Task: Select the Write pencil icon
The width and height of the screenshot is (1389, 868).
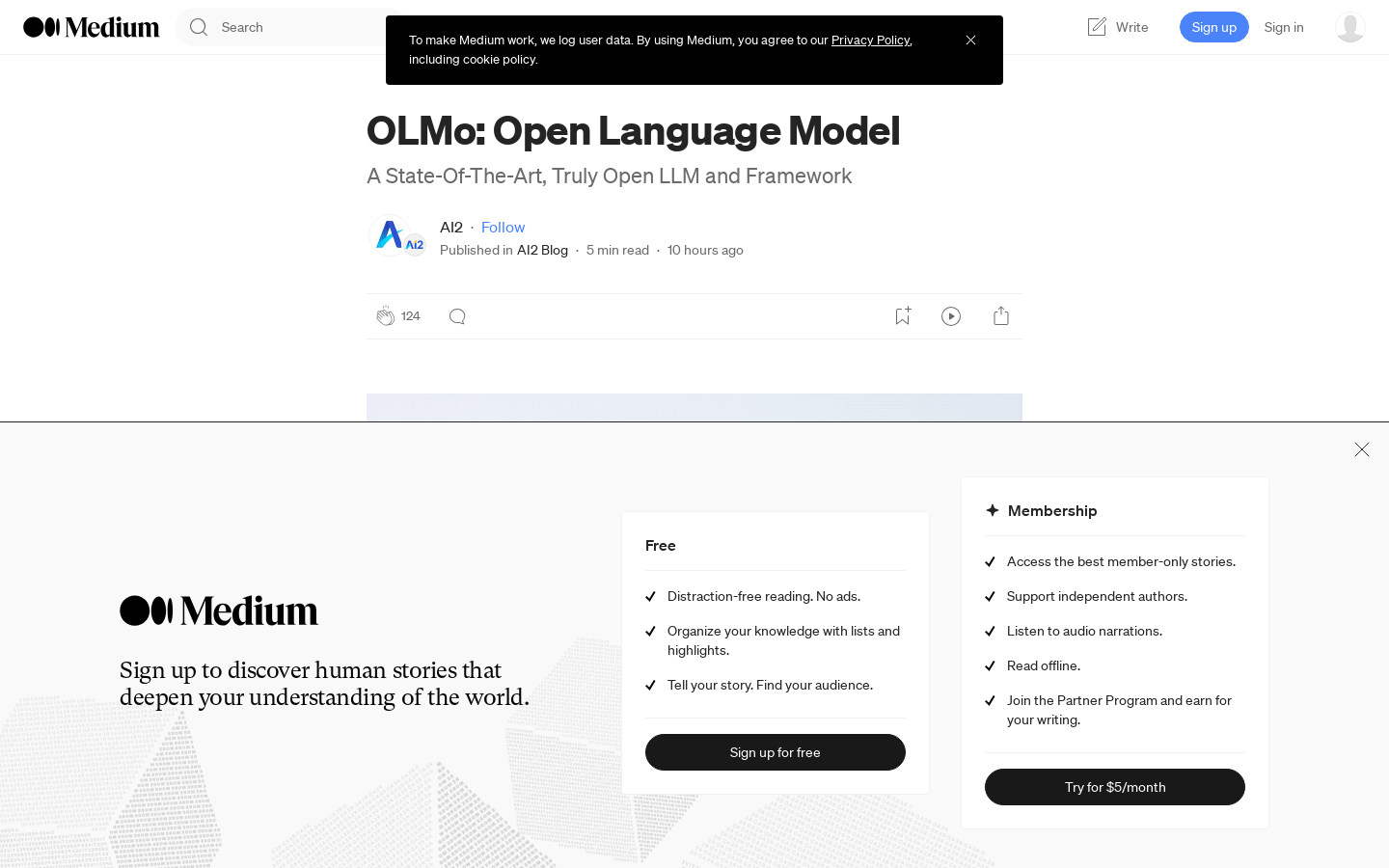Action: [1097, 27]
